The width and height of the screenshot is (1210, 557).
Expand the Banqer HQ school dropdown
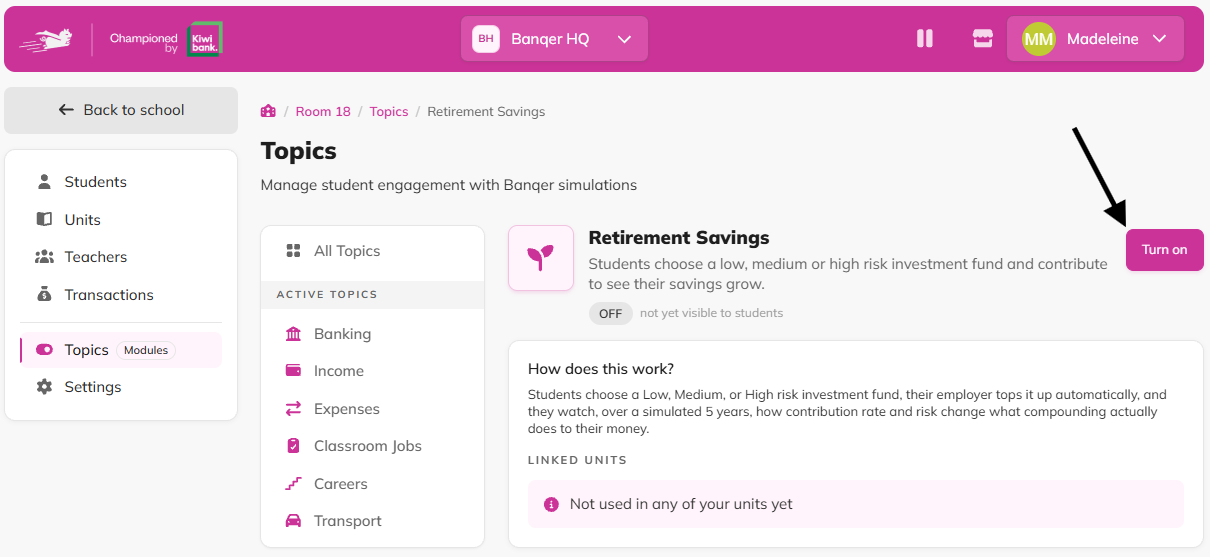[554, 39]
